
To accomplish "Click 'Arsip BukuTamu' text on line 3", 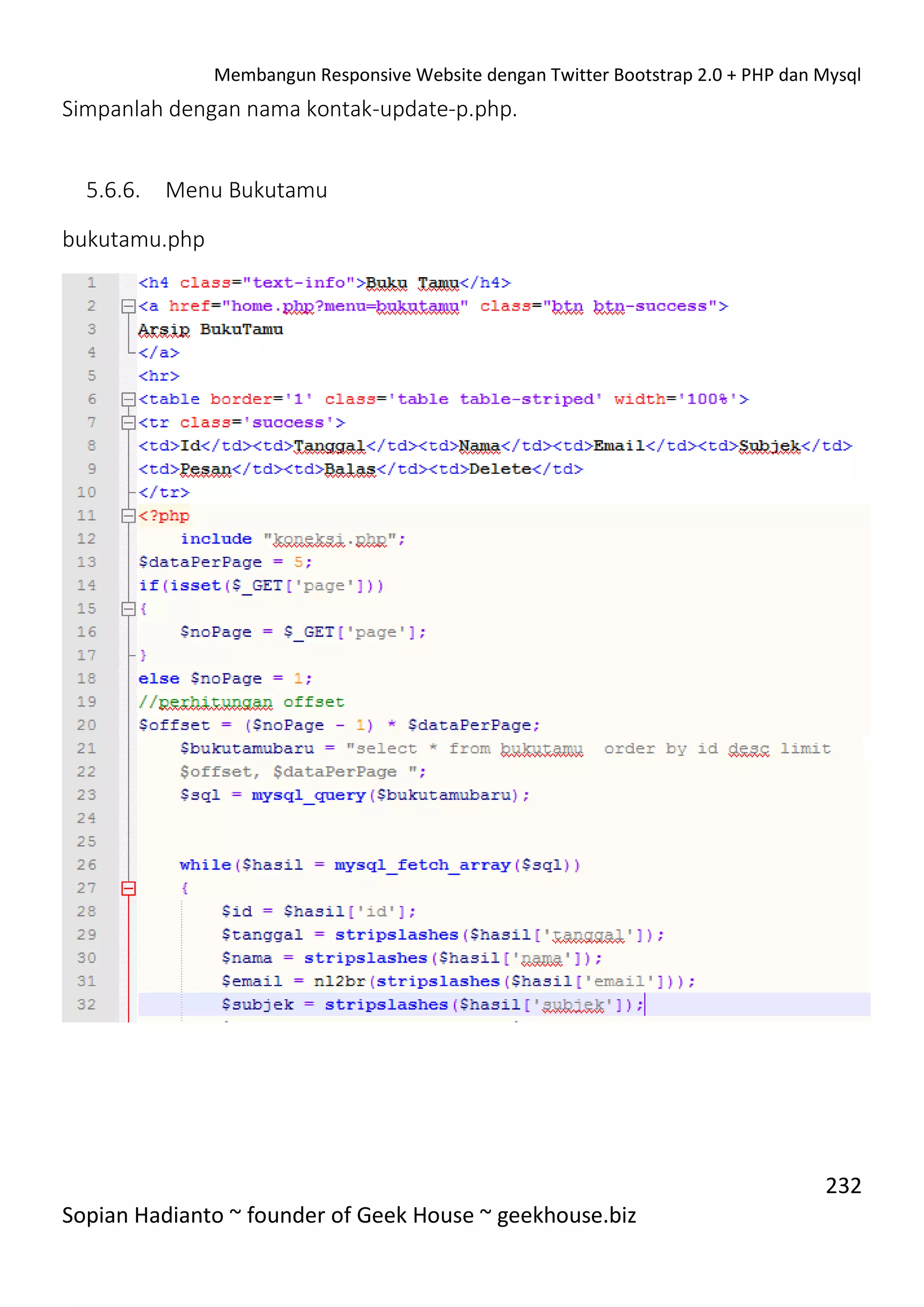I will [211, 329].
